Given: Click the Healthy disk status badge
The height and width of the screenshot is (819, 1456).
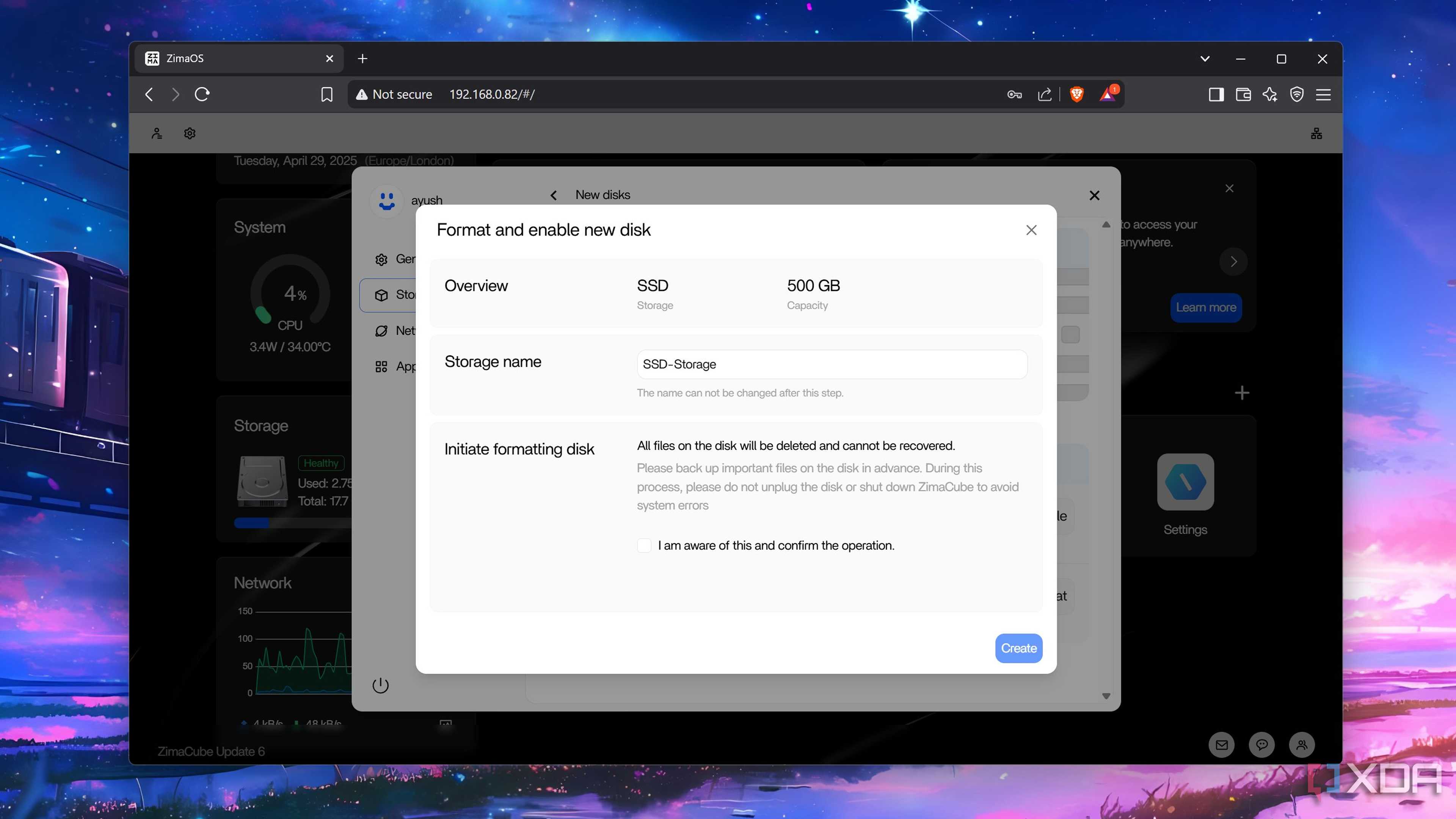Looking at the screenshot, I should click(321, 463).
